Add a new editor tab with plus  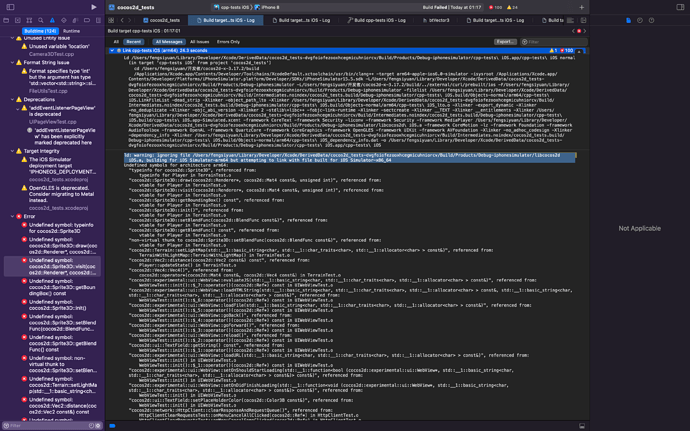pyautogui.click(x=581, y=7)
